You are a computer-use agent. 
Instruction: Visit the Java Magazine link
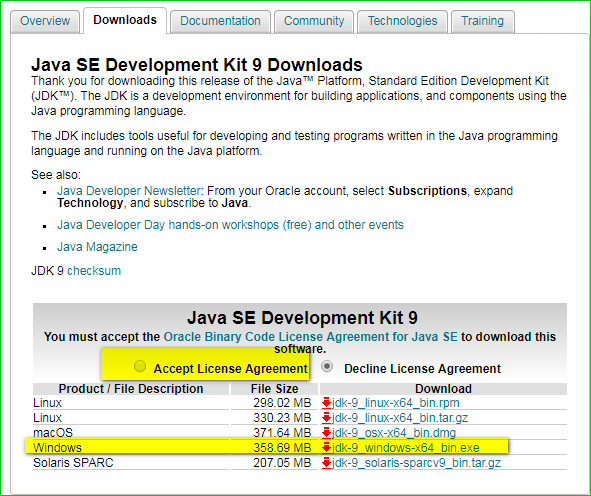[97, 247]
